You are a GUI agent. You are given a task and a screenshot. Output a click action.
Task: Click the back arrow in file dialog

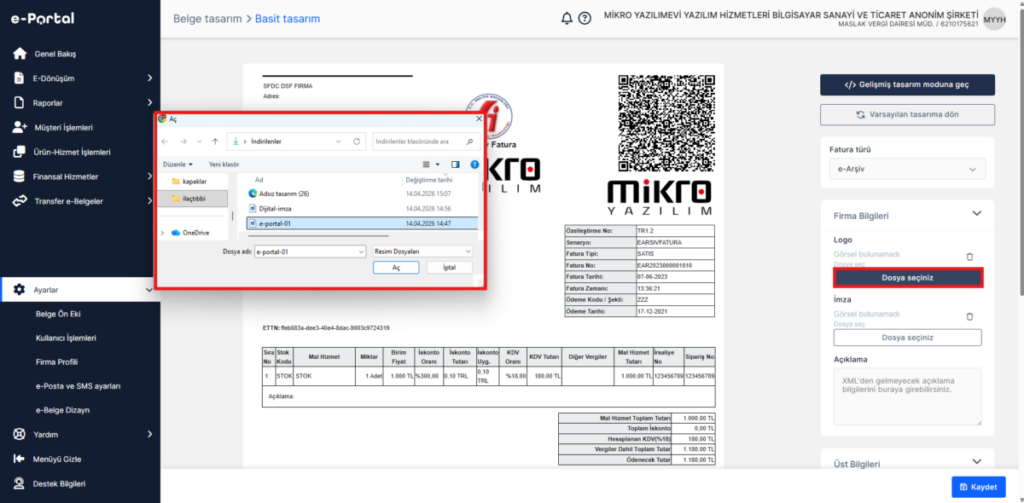click(x=165, y=141)
